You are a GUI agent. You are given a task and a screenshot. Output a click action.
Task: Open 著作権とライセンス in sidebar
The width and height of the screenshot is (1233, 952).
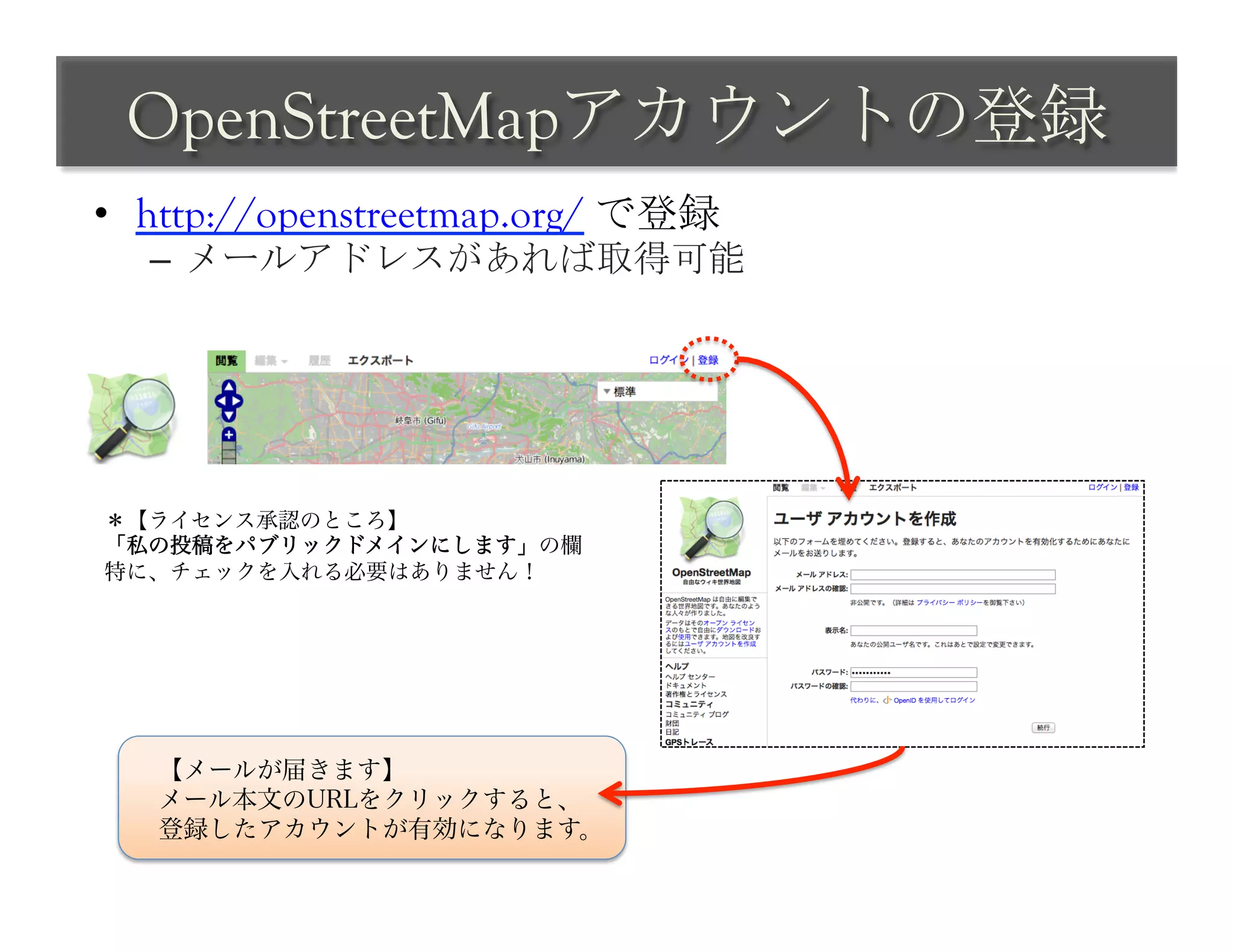pos(696,694)
